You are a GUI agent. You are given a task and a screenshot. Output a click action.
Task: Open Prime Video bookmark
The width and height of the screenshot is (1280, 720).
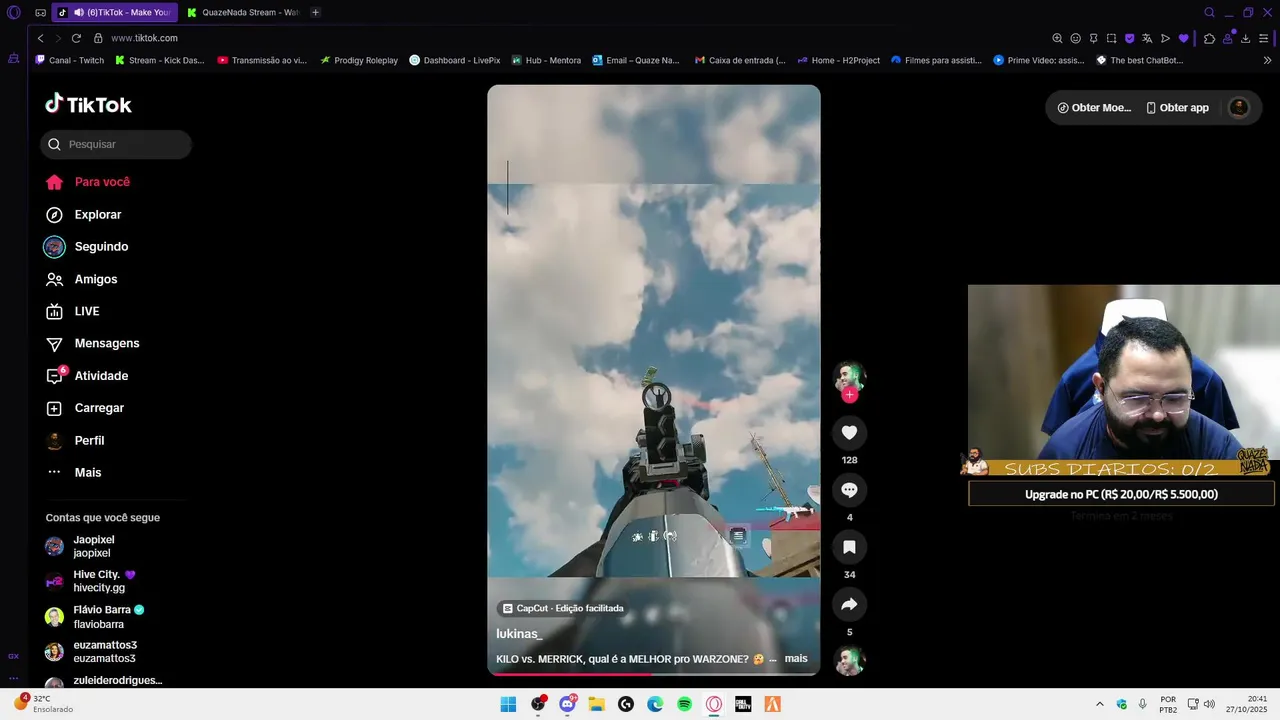coord(1038,60)
